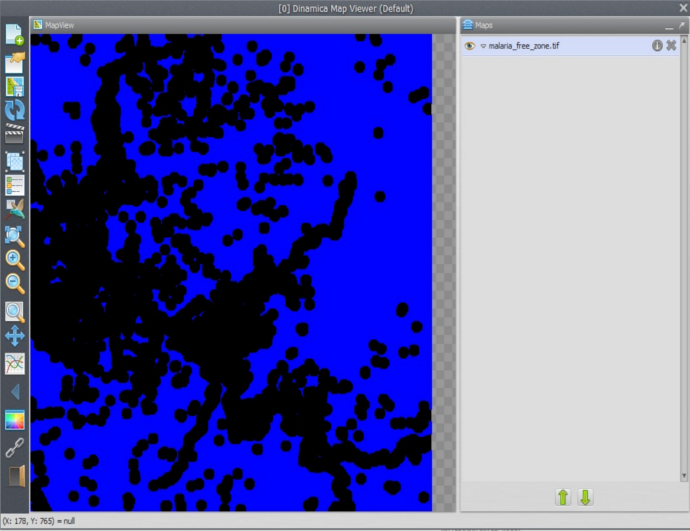Screen dimensions: 690x531
Task: Reload the map with the blue refresh arrows
Action: pyautogui.click(x=15, y=111)
